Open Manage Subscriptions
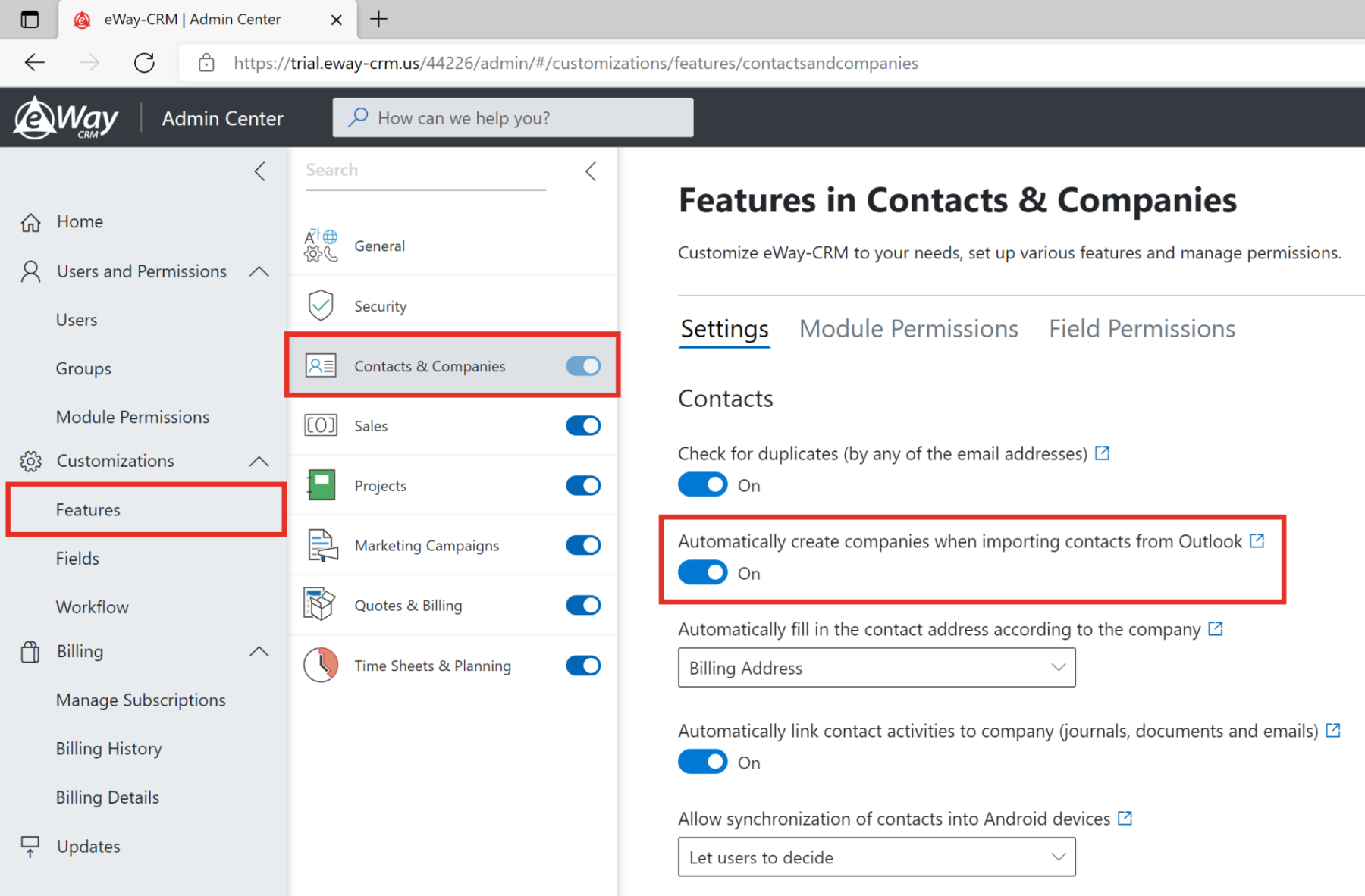The width and height of the screenshot is (1365, 896). point(141,700)
